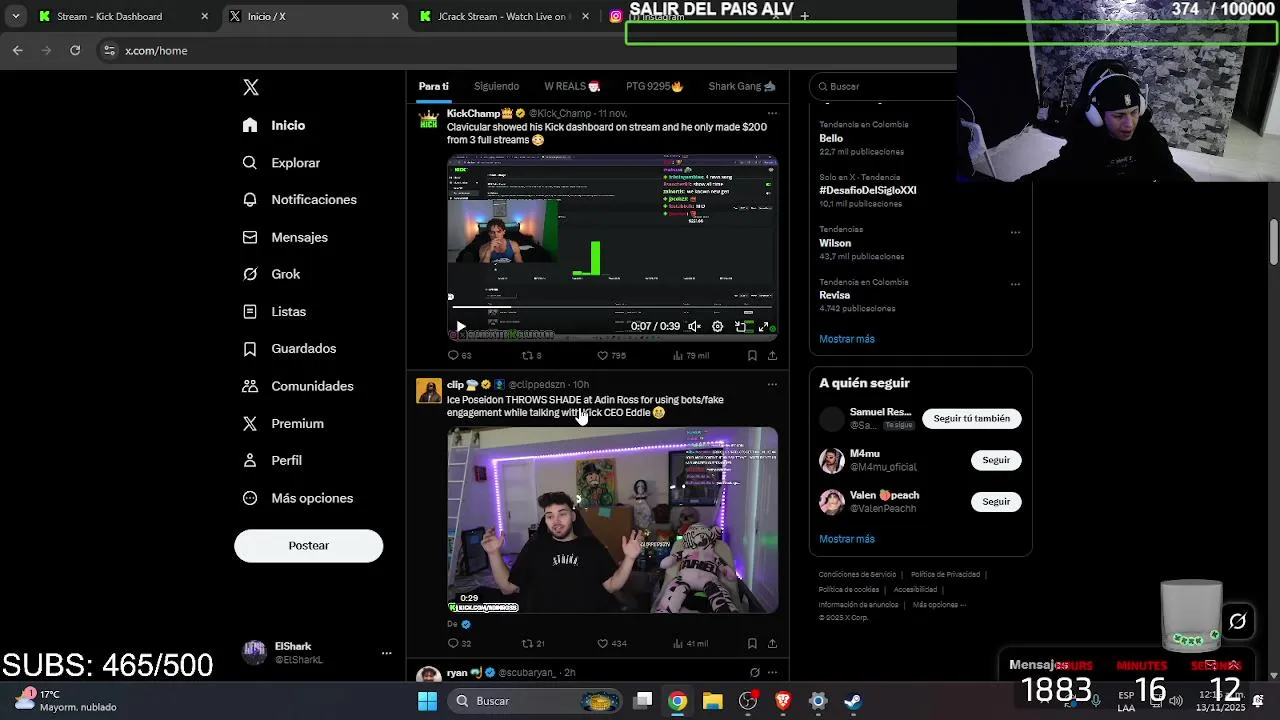Open Chrome tab search dropdown

click(x=15, y=16)
